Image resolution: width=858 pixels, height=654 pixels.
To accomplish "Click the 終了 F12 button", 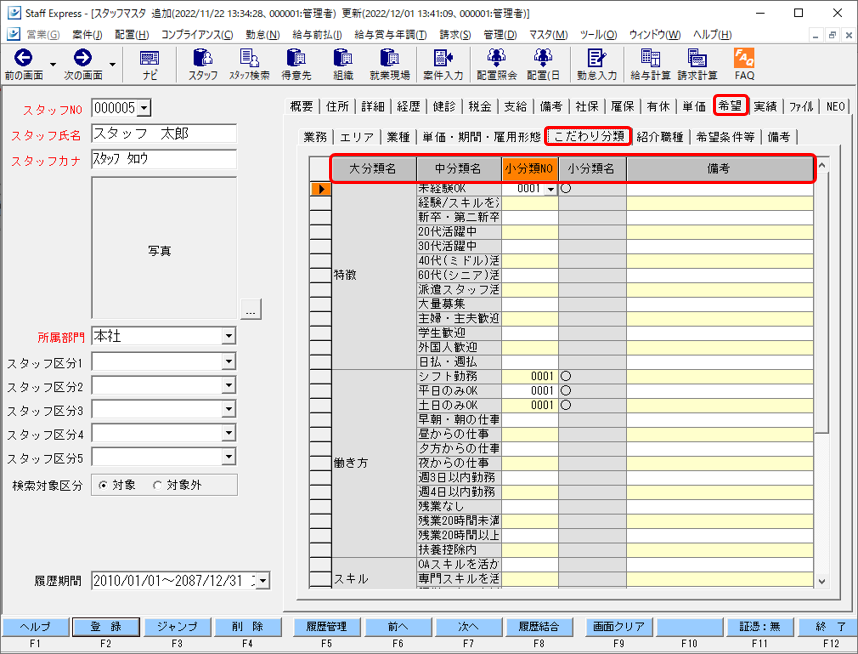I will 830,627.
